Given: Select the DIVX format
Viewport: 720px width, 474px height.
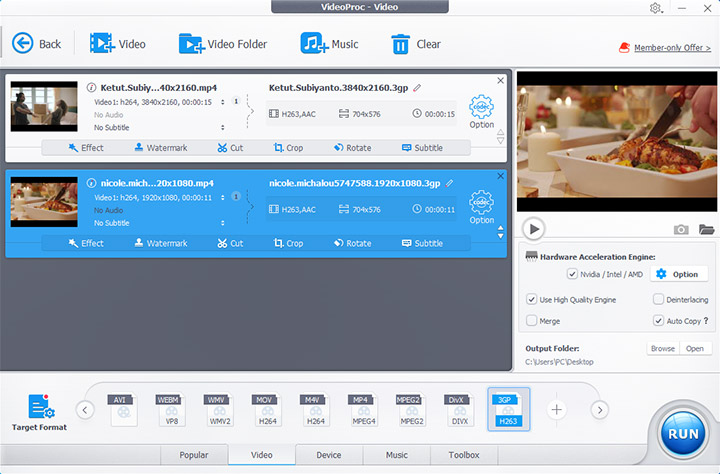Looking at the screenshot, I should pyautogui.click(x=459, y=409).
